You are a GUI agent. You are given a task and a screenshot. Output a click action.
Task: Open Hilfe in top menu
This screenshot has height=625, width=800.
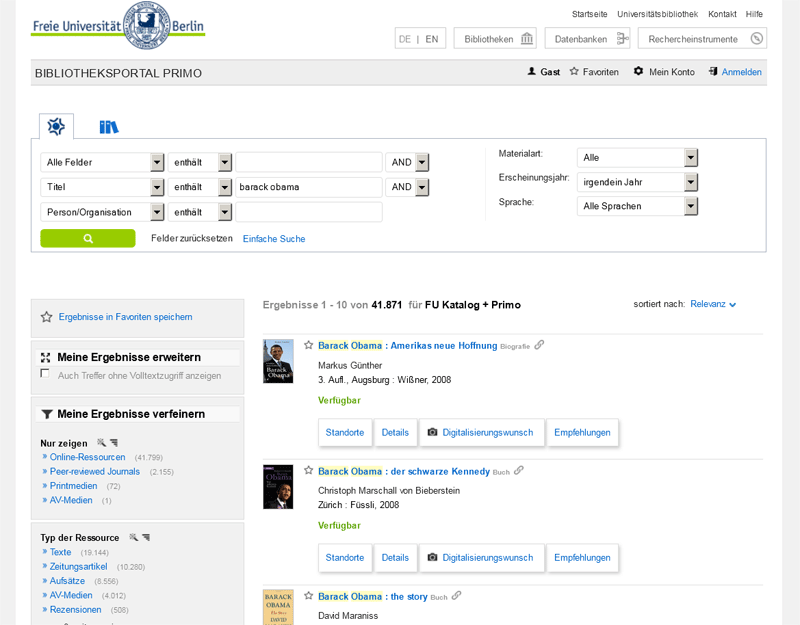tap(754, 14)
